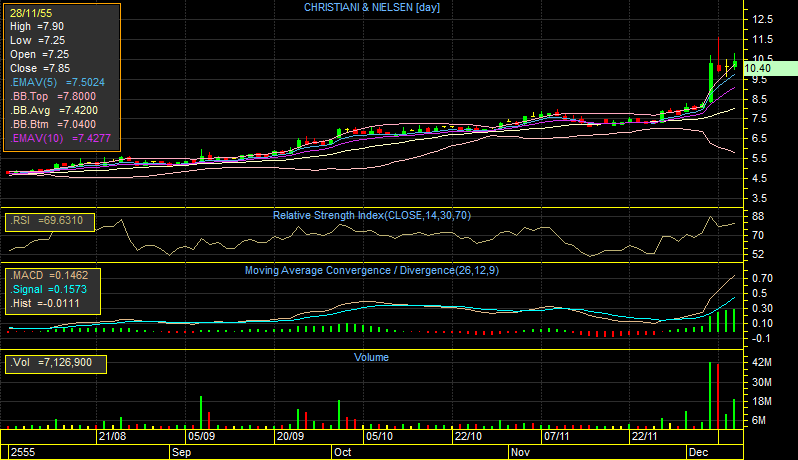798x460 pixels.
Task: Click the .MACD =0.1462 value
Action: coord(49,275)
